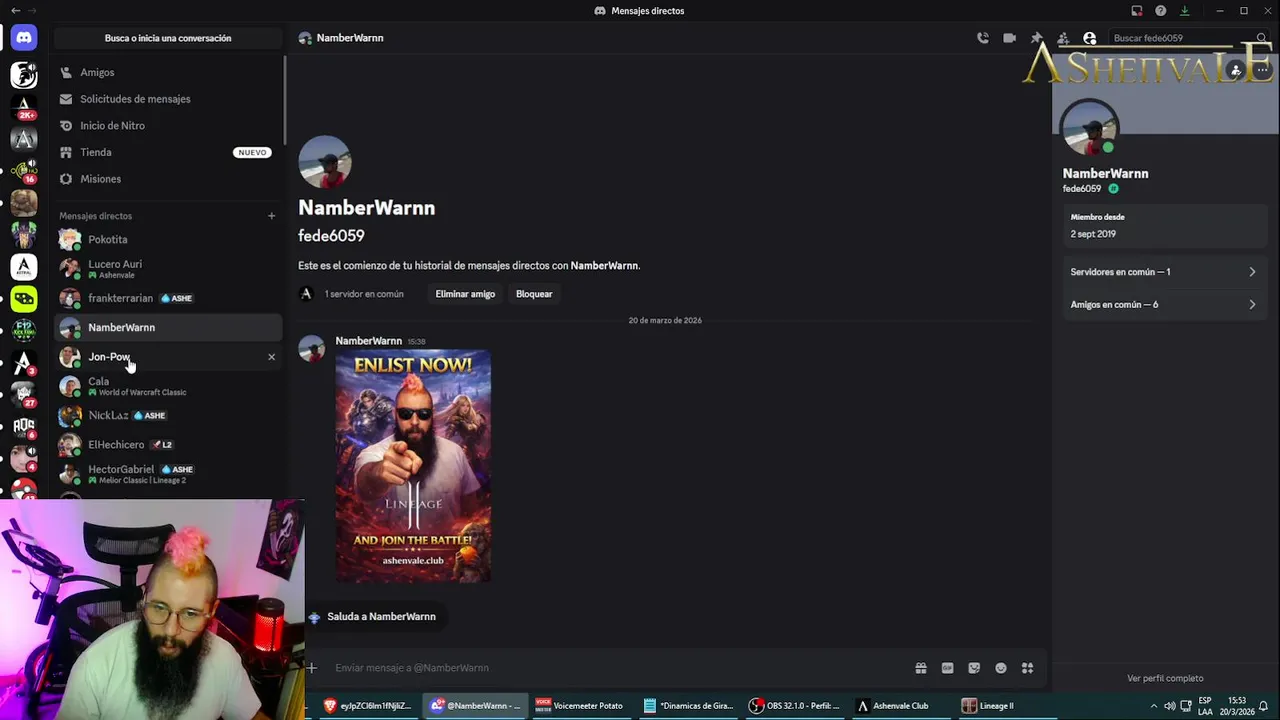Open the Brave browser taskbar item
The width and height of the screenshot is (1280, 720).
click(x=367, y=706)
